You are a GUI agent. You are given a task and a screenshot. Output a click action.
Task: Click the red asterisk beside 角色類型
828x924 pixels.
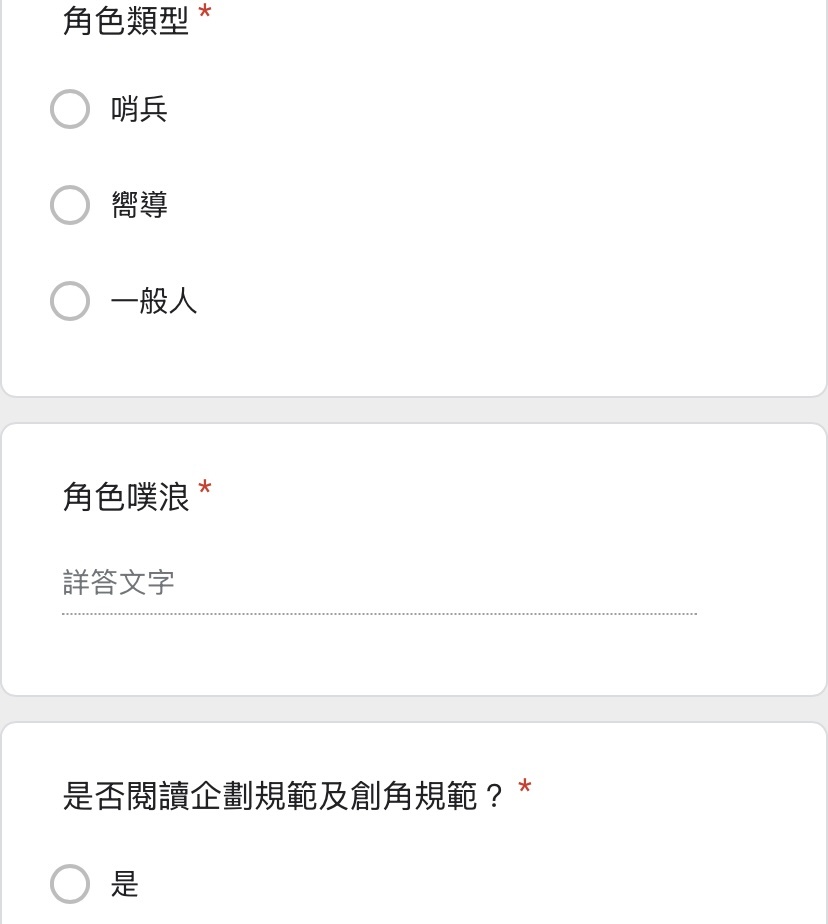tap(204, 12)
